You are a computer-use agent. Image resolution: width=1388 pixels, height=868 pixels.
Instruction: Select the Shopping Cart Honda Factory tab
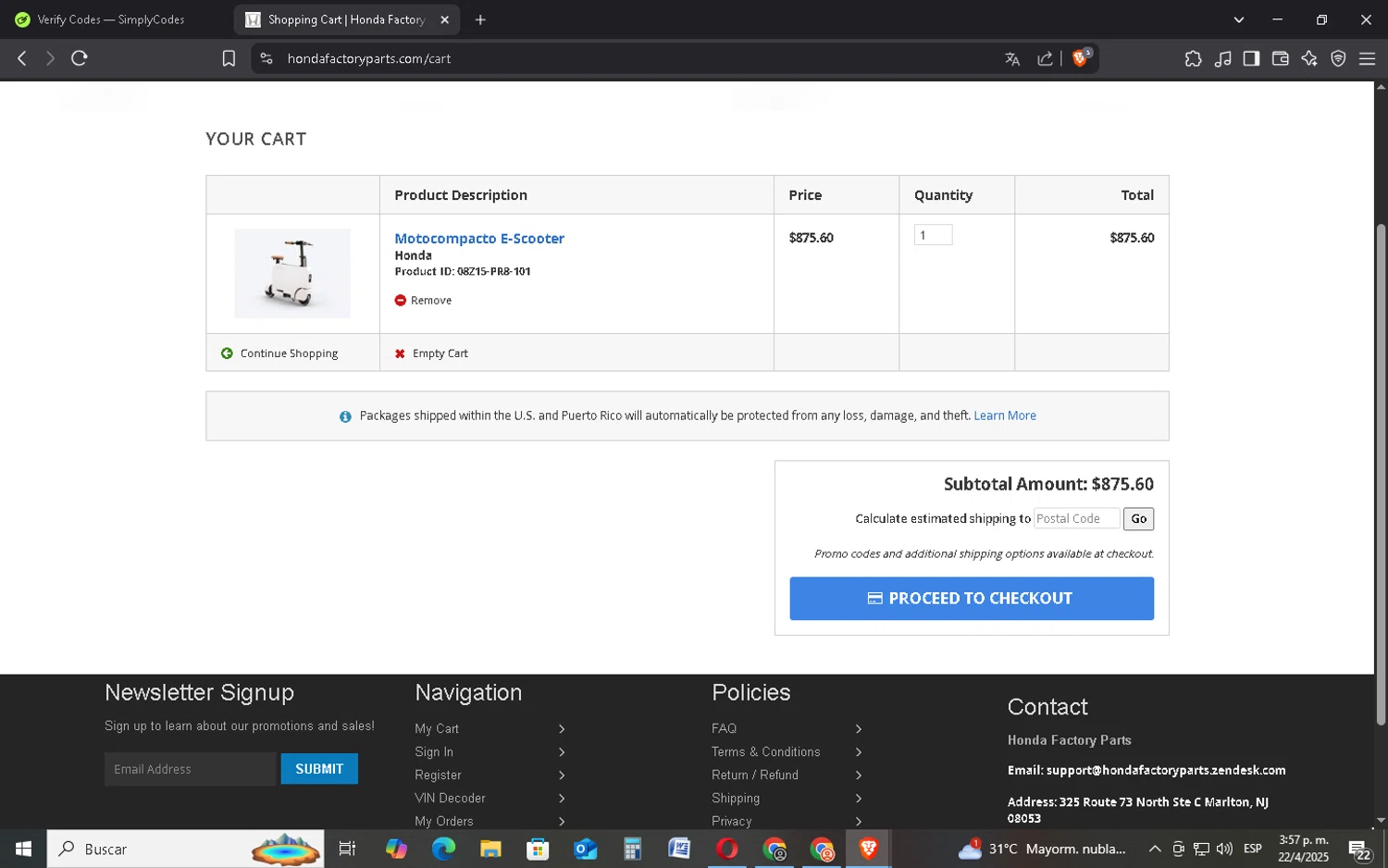pyautogui.click(x=347, y=19)
